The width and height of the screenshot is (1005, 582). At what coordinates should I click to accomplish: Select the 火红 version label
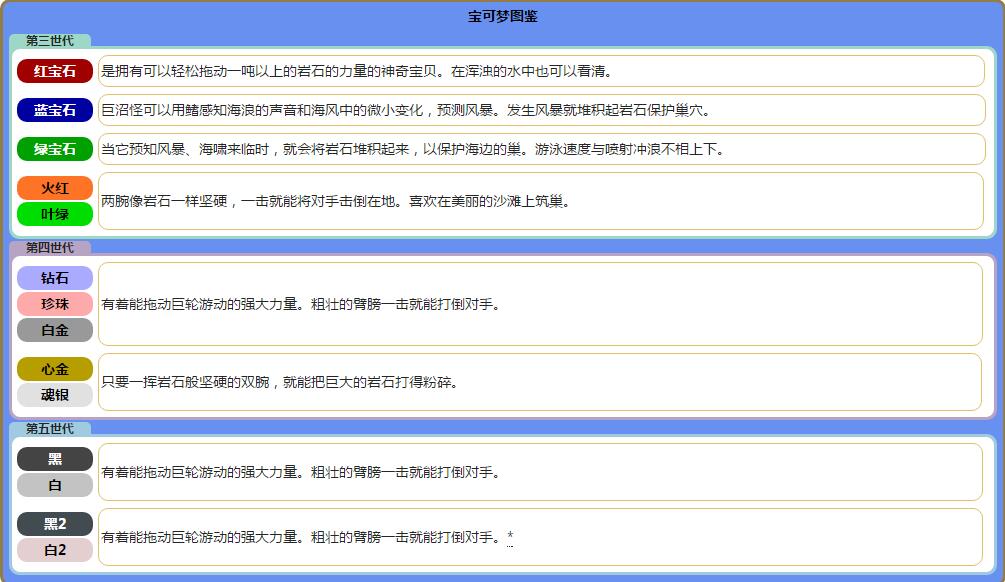(54, 188)
